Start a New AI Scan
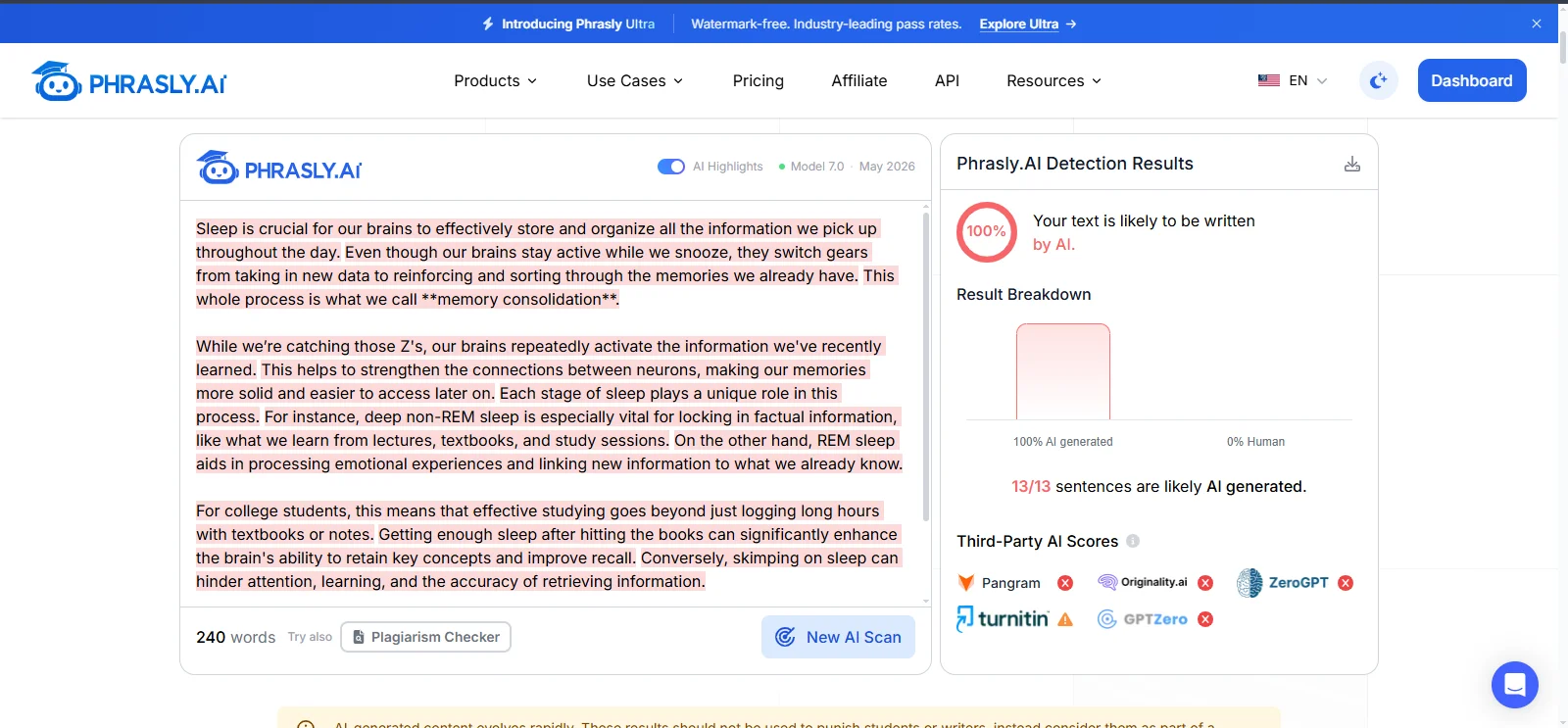 [838, 637]
